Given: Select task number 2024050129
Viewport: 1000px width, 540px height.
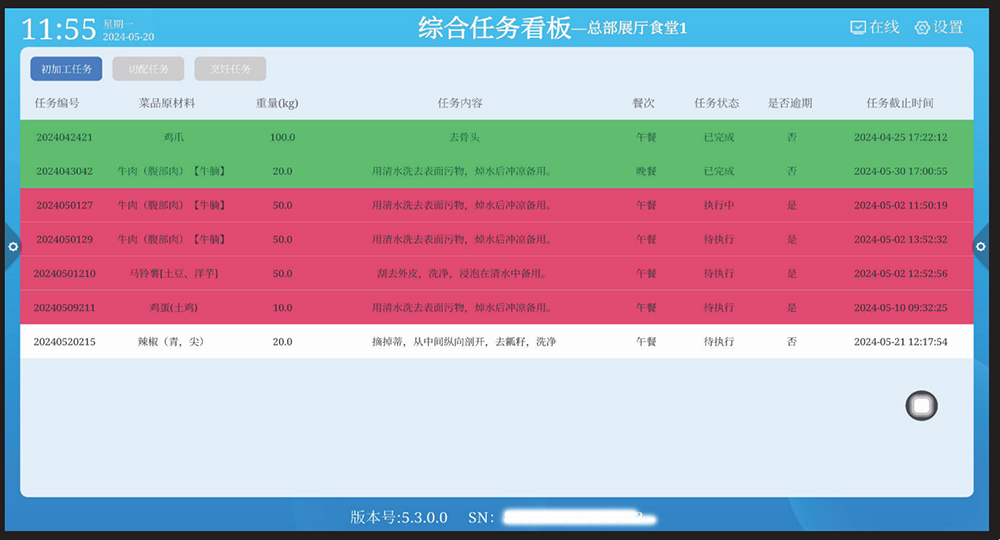Looking at the screenshot, I should 64,239.
